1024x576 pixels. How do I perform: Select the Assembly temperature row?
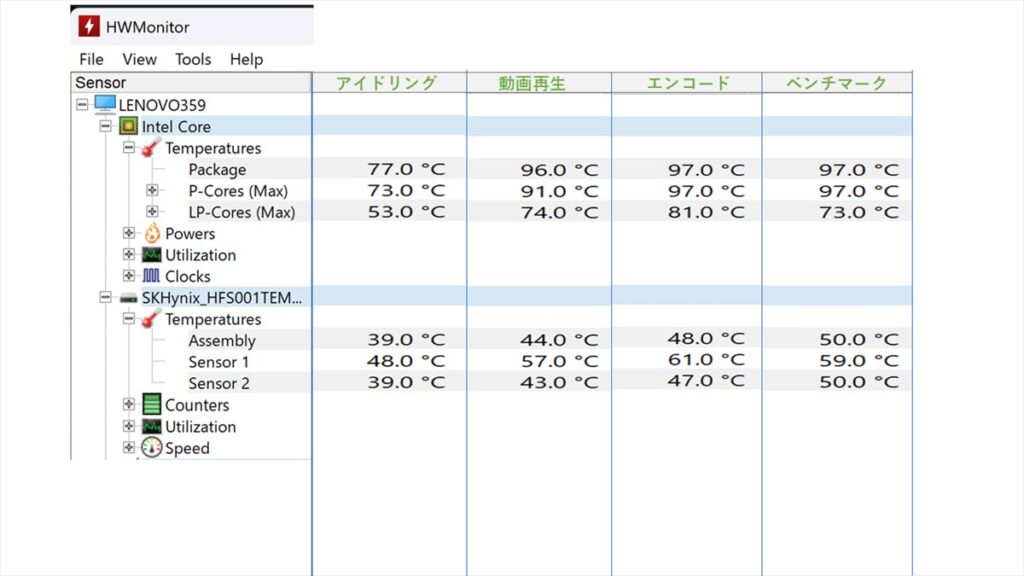coord(221,341)
